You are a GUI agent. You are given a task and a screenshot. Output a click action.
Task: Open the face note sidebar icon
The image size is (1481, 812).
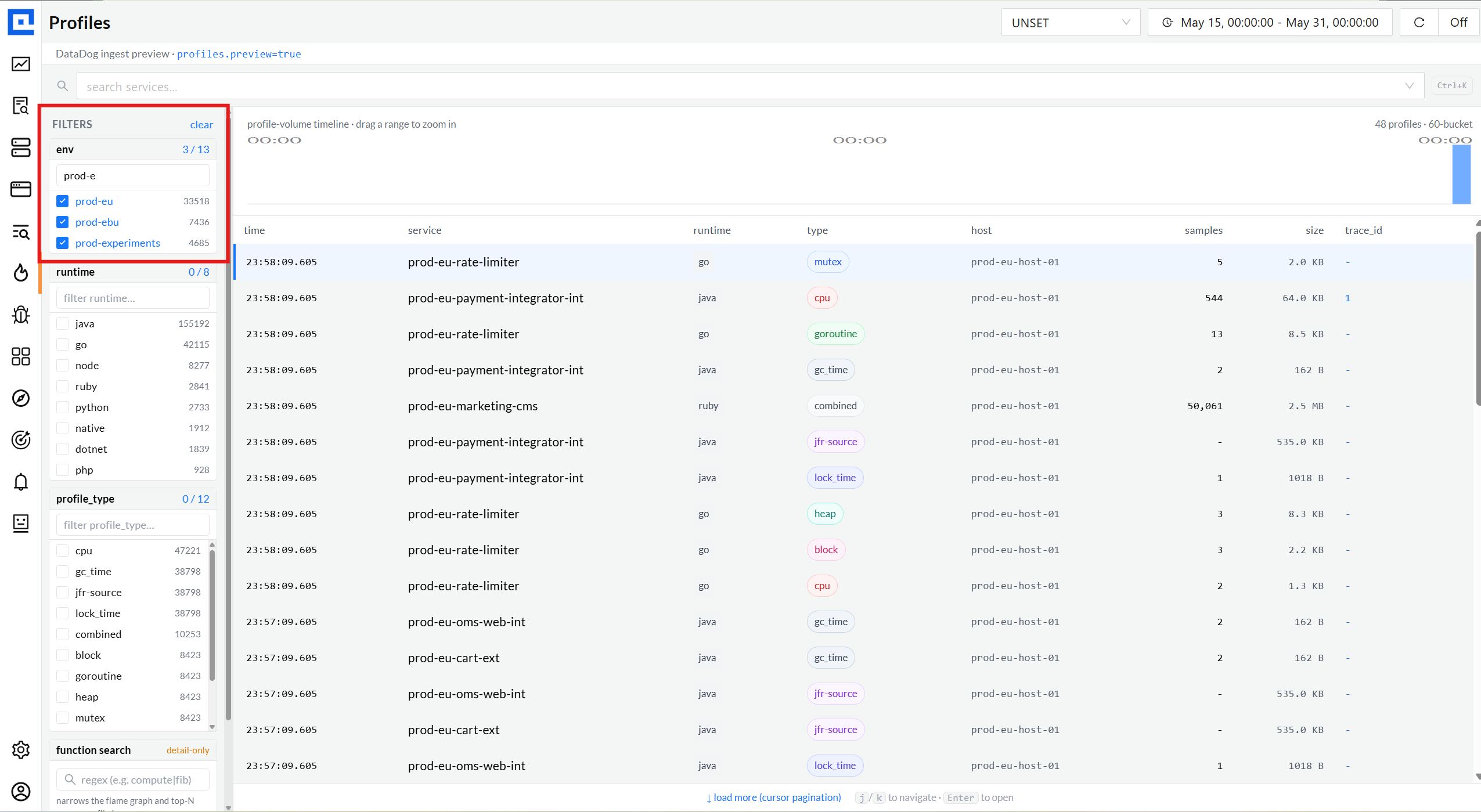click(x=21, y=523)
